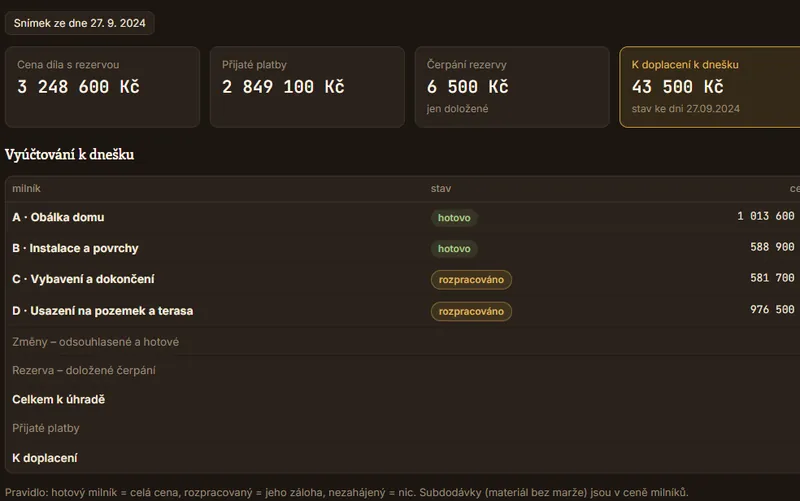The image size is (800, 501).
Task: Click the amount '588 900'
Action: click(x=772, y=247)
